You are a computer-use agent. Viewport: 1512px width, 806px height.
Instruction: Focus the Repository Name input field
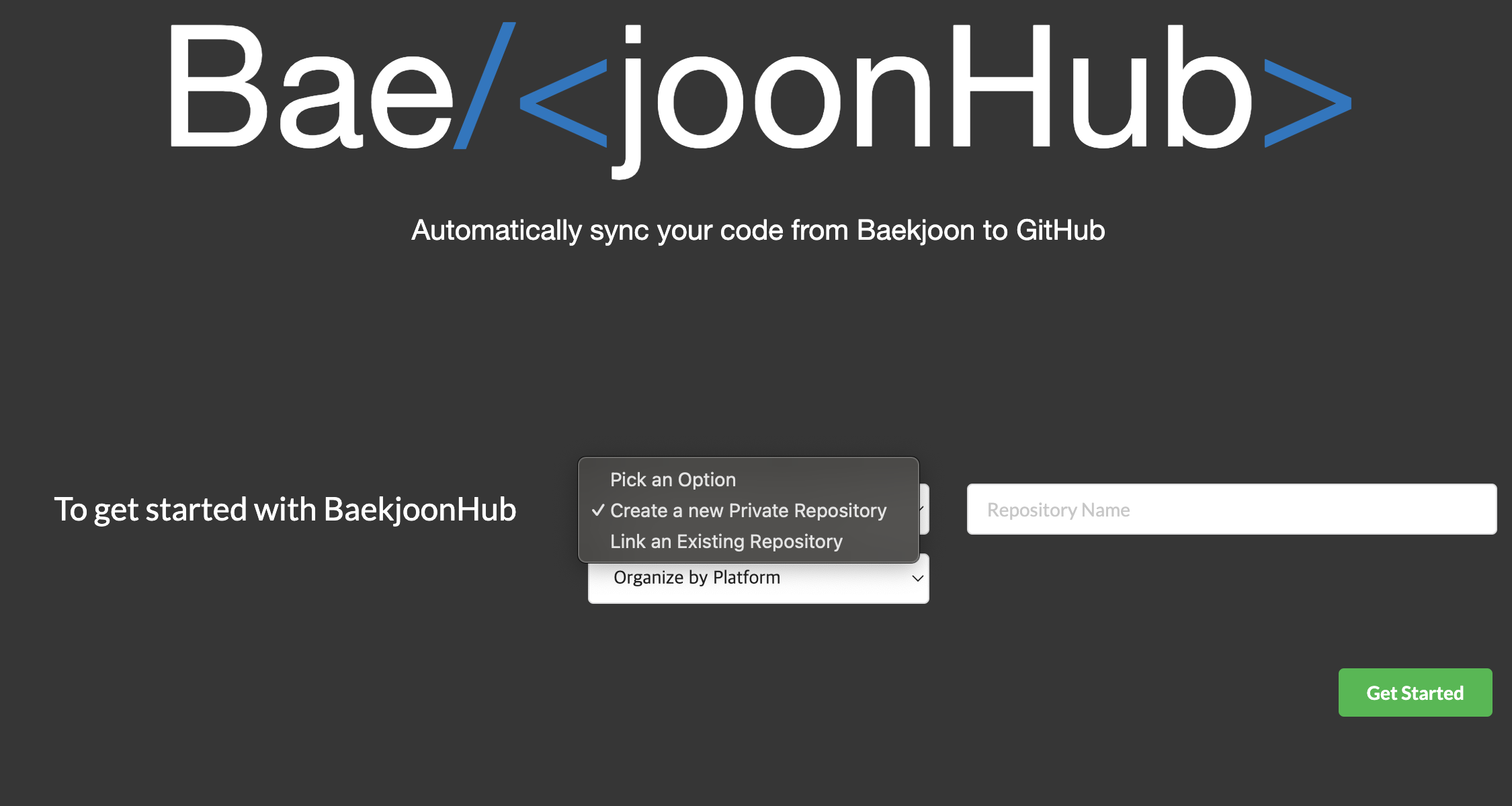(1231, 510)
